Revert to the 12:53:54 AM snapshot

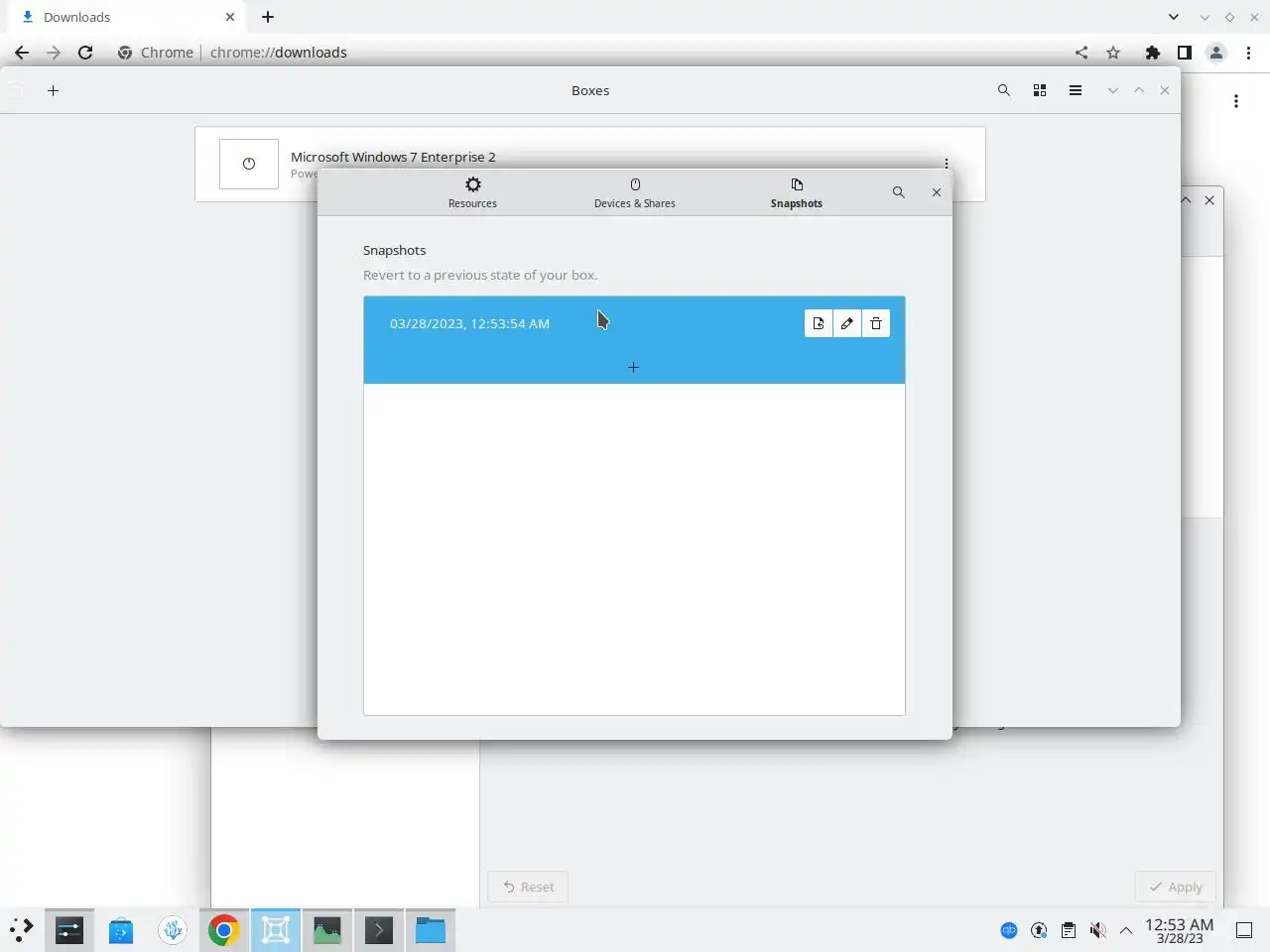tap(819, 323)
